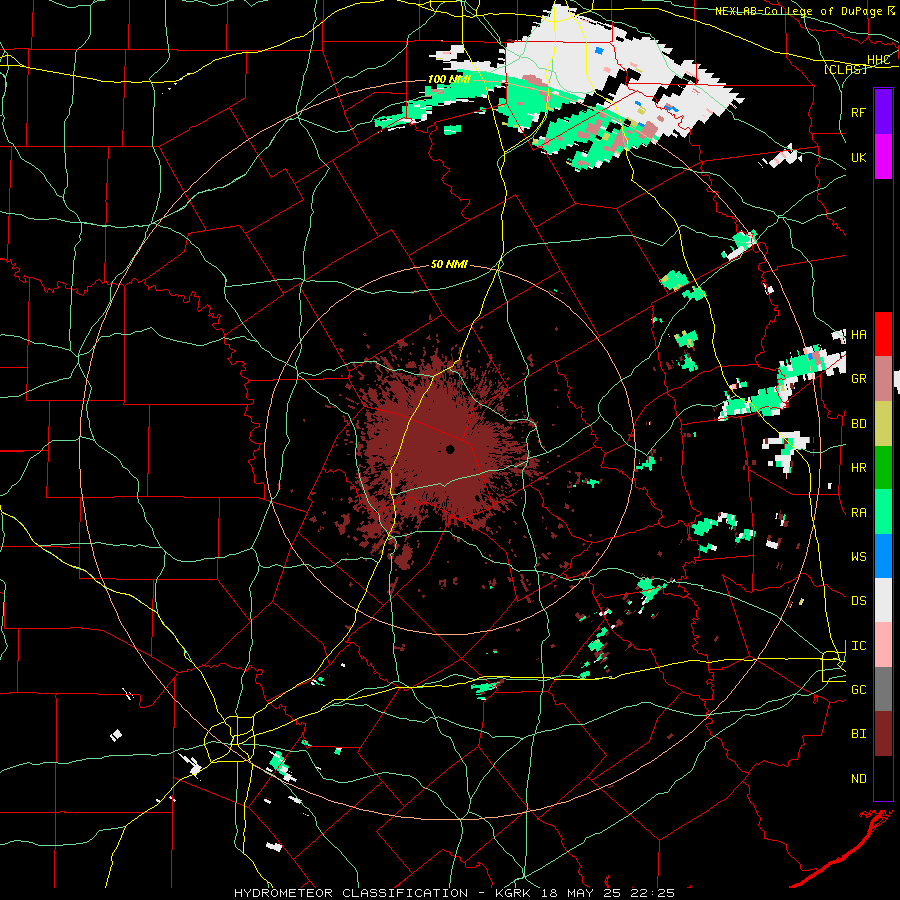Click the BI legend label

(x=858, y=734)
